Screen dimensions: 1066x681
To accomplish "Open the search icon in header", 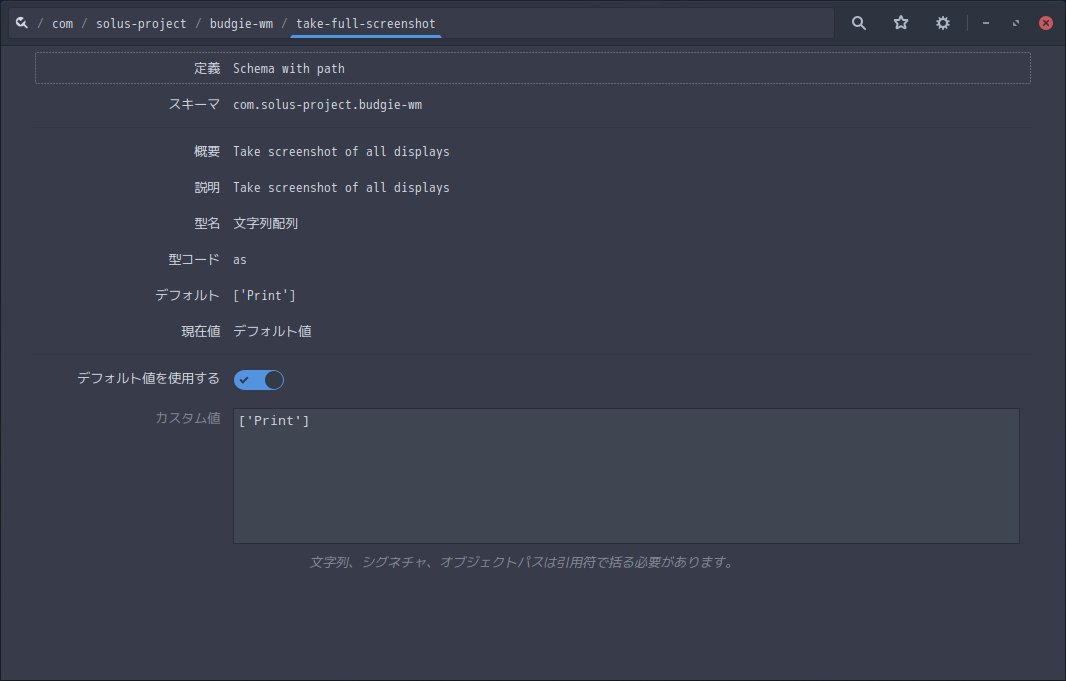I will tap(859, 23).
